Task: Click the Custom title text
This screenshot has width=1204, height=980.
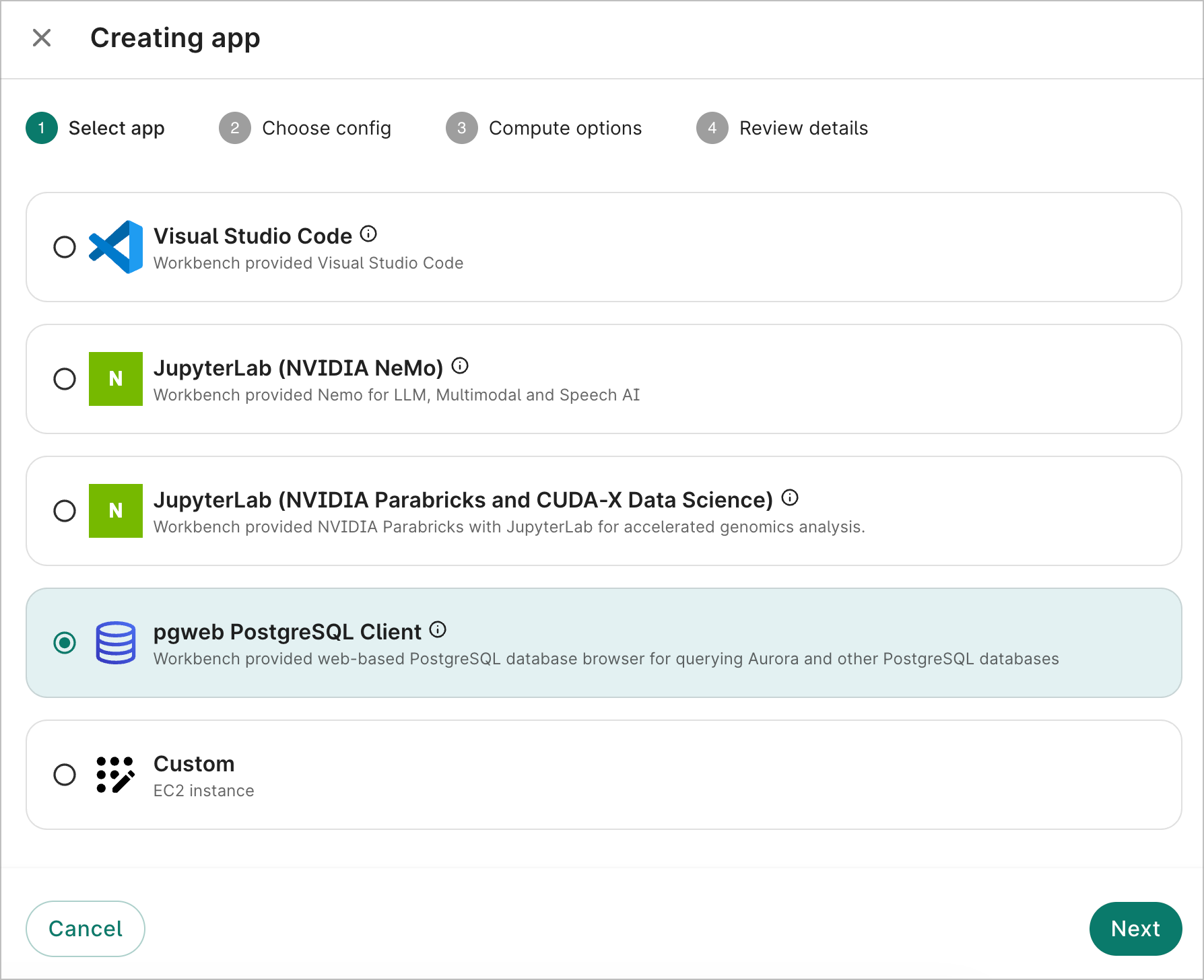Action: pos(194,764)
